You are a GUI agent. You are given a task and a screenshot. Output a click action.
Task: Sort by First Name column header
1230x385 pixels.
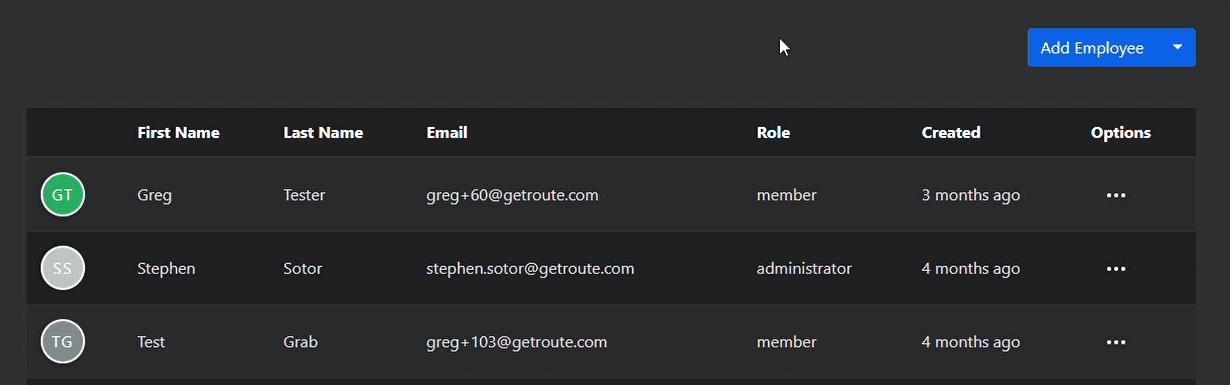coord(178,132)
